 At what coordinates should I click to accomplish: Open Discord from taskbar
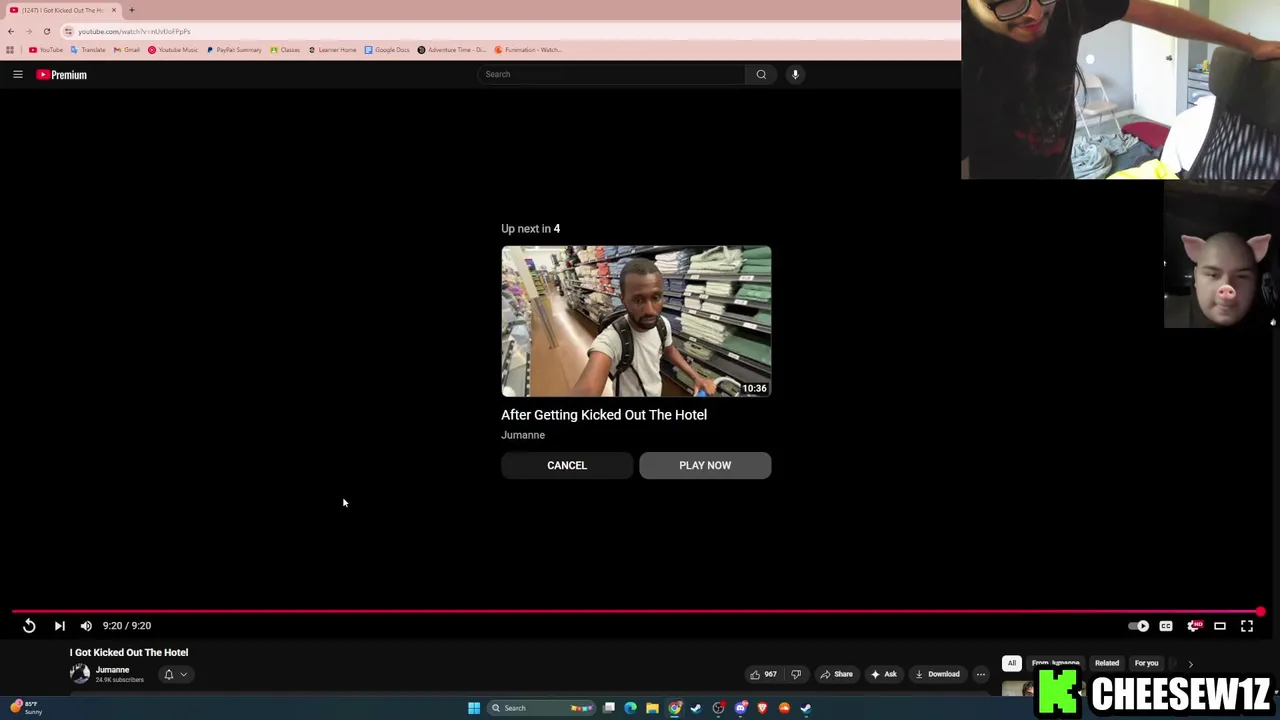point(740,708)
